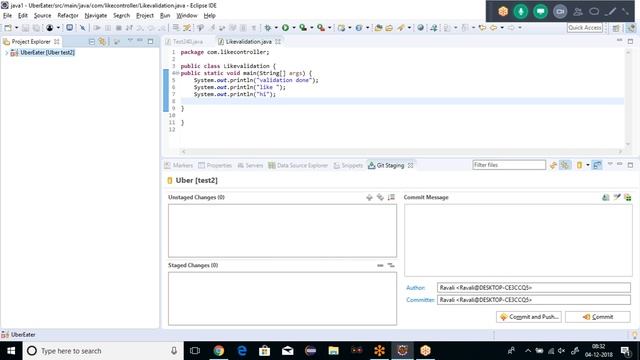Click the taskbar search box

click(103, 351)
